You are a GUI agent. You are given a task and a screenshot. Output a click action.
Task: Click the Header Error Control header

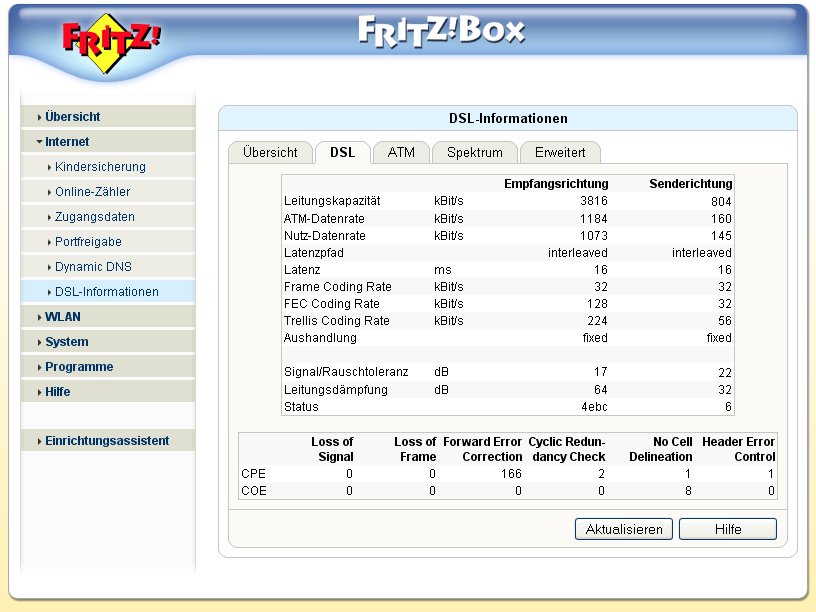point(738,449)
